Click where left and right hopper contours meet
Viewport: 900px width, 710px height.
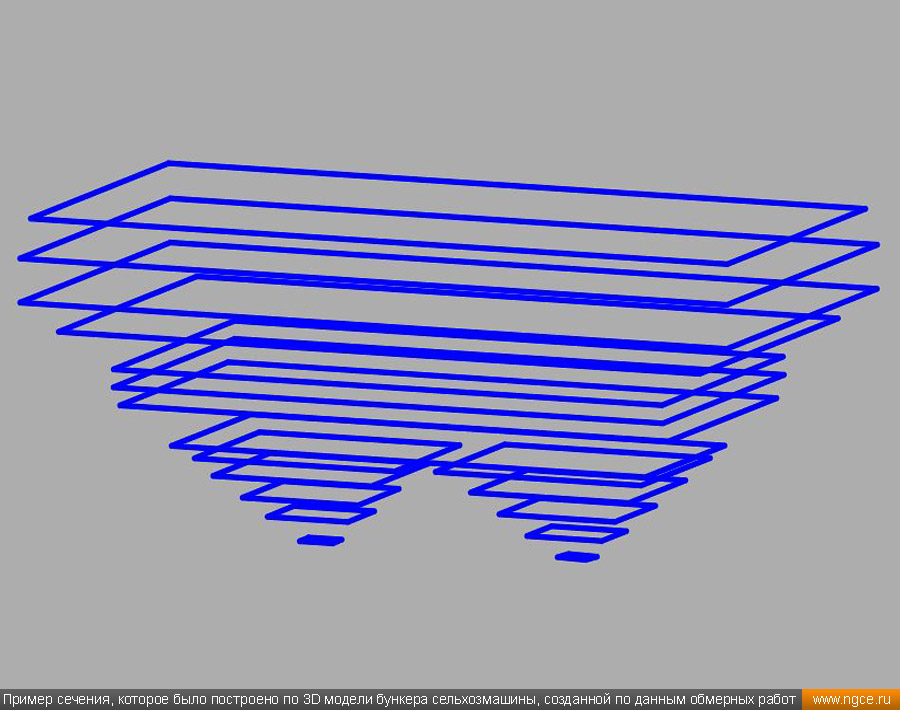(436, 467)
